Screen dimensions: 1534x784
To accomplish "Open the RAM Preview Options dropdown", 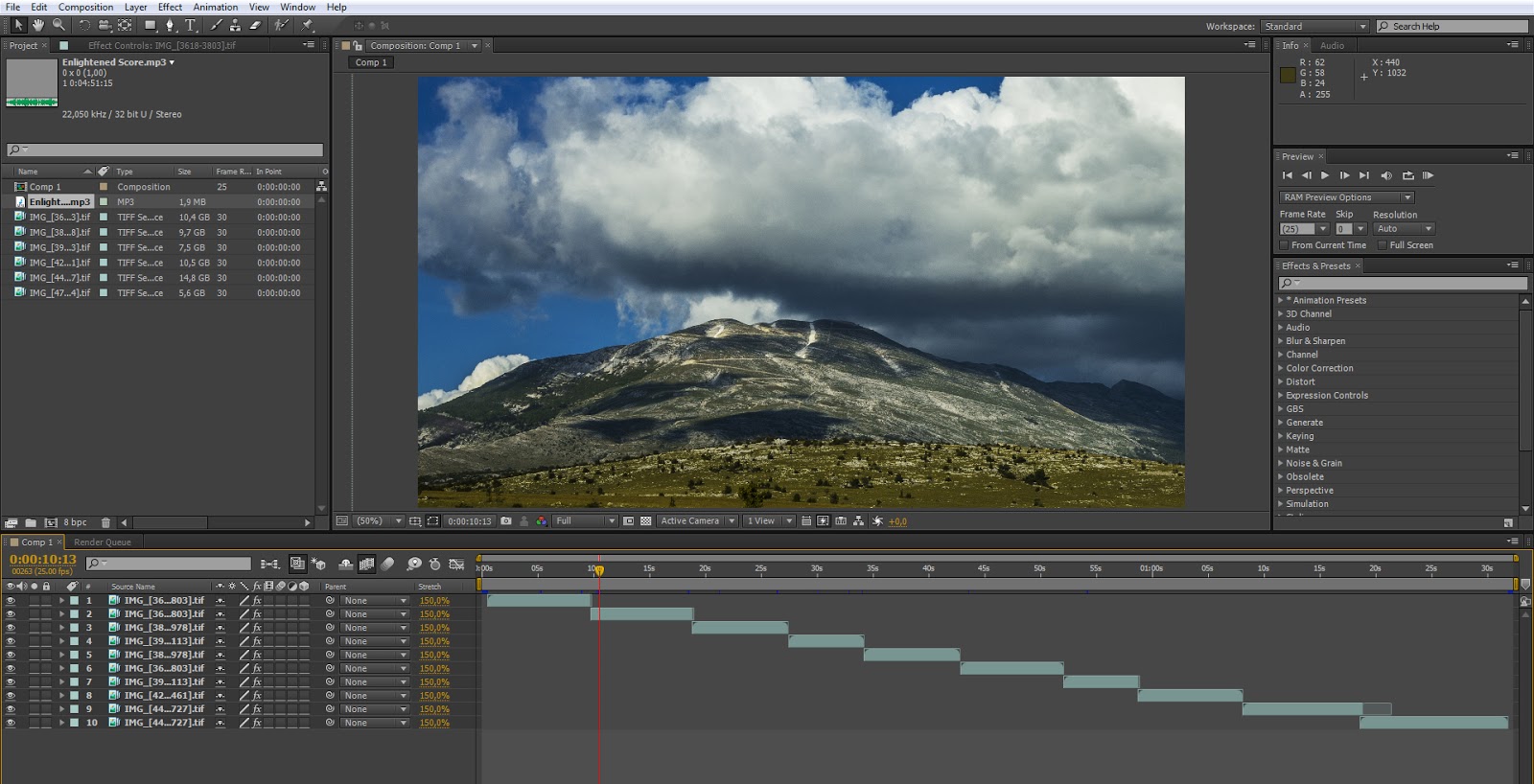I will [1347, 197].
